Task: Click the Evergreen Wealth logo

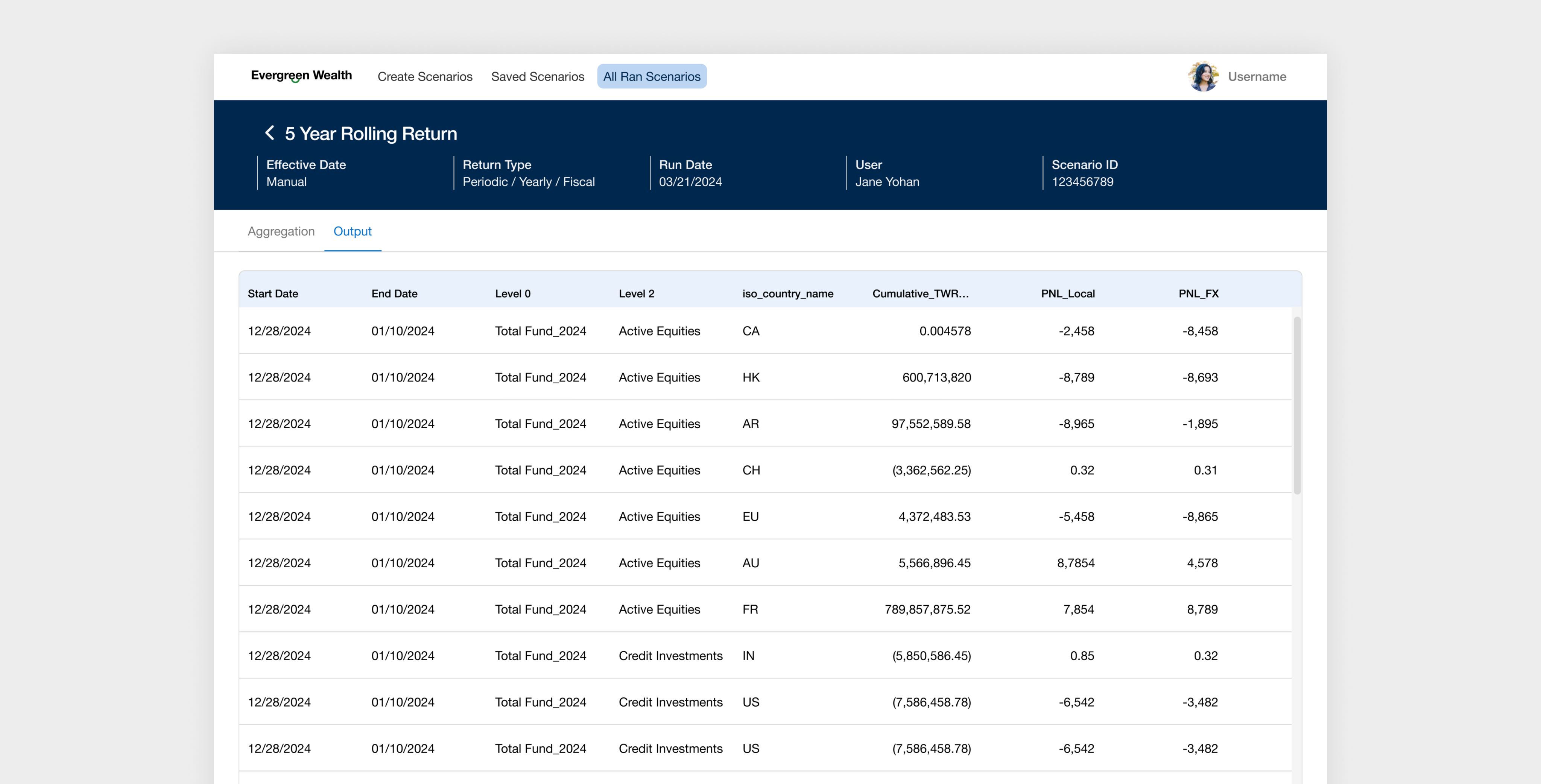Action: pos(301,75)
